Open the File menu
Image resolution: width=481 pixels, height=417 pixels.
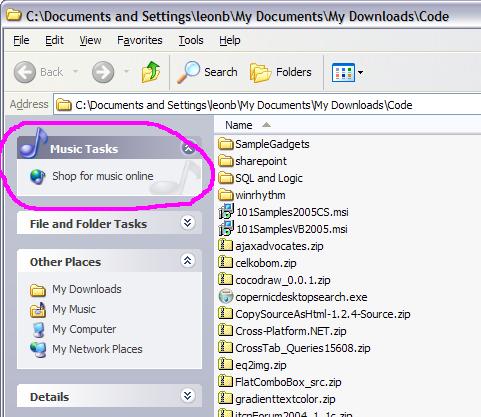(x=21, y=40)
